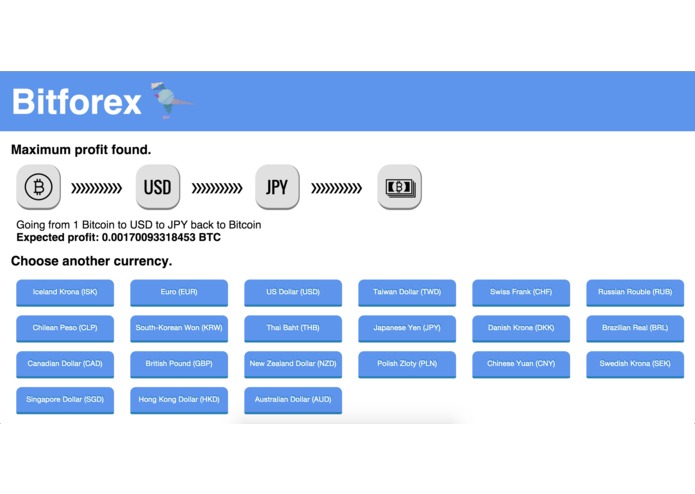Screen dimensions: 695x494
Task: Select Canadian Dollar (CAD) currency
Action: pos(65,364)
